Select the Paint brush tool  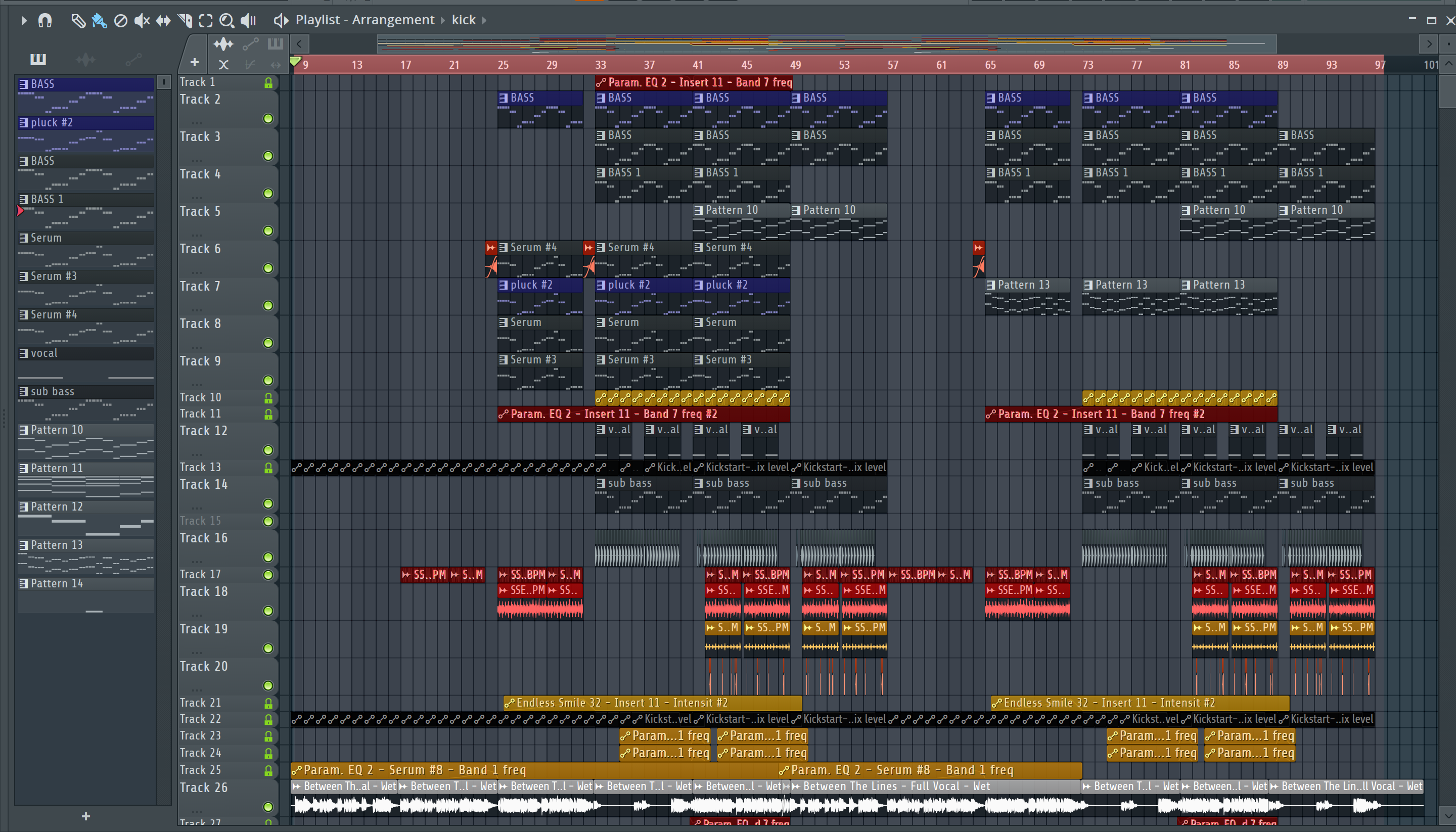tap(100, 21)
